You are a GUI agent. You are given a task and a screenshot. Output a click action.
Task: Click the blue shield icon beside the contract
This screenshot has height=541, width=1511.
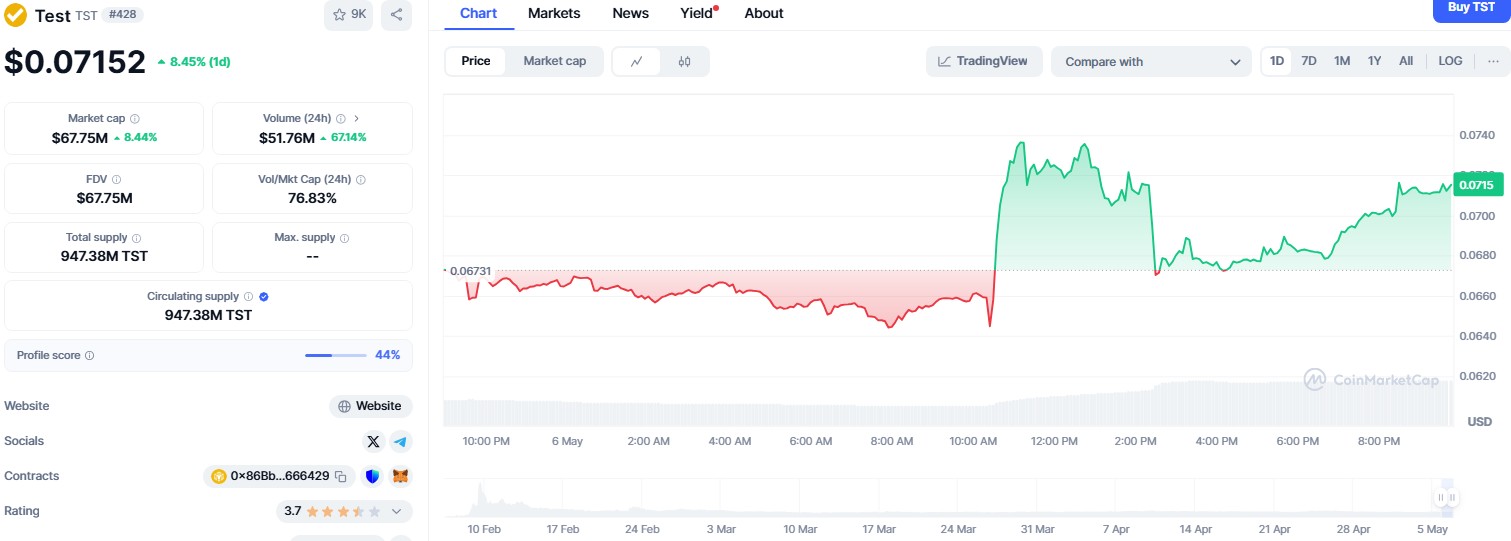click(373, 476)
